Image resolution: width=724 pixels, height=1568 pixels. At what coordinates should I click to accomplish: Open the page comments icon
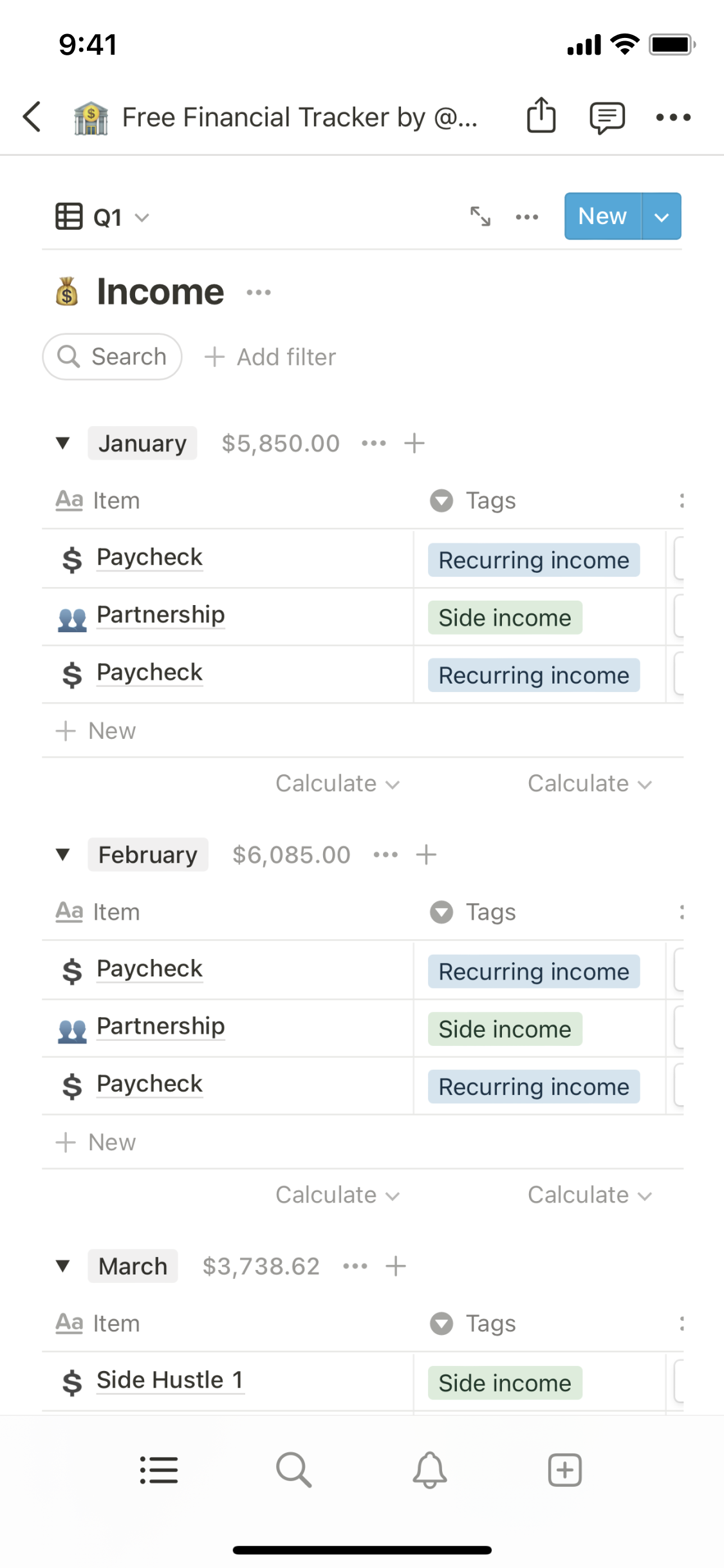tap(607, 117)
